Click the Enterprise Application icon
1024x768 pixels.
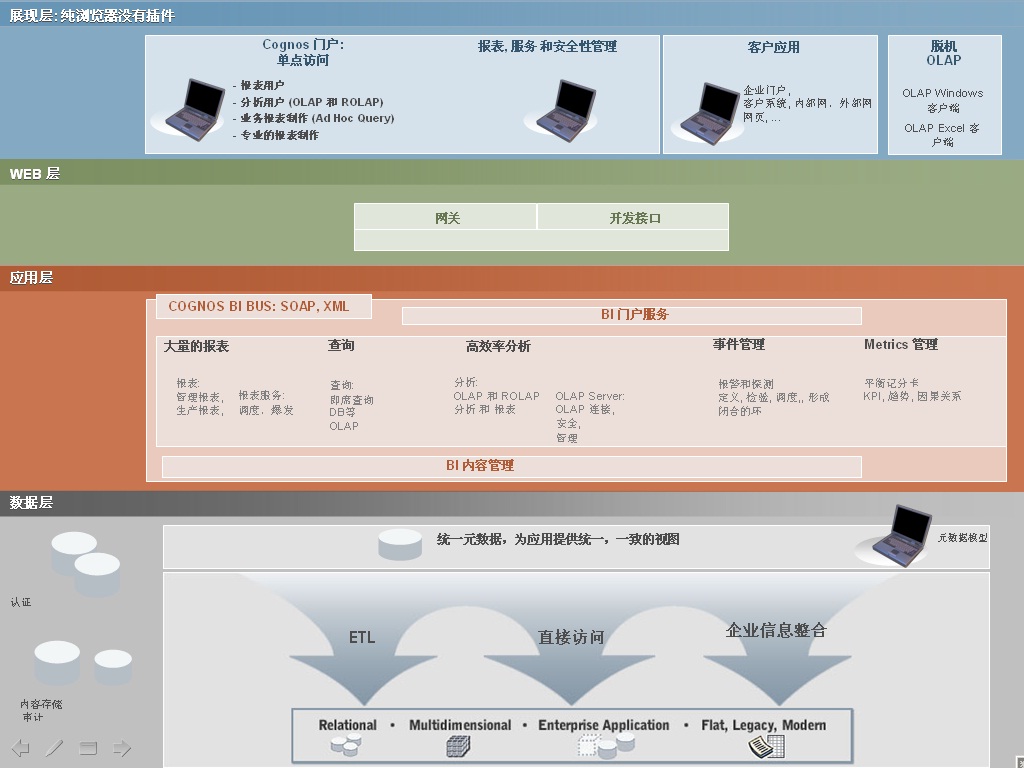pos(607,745)
